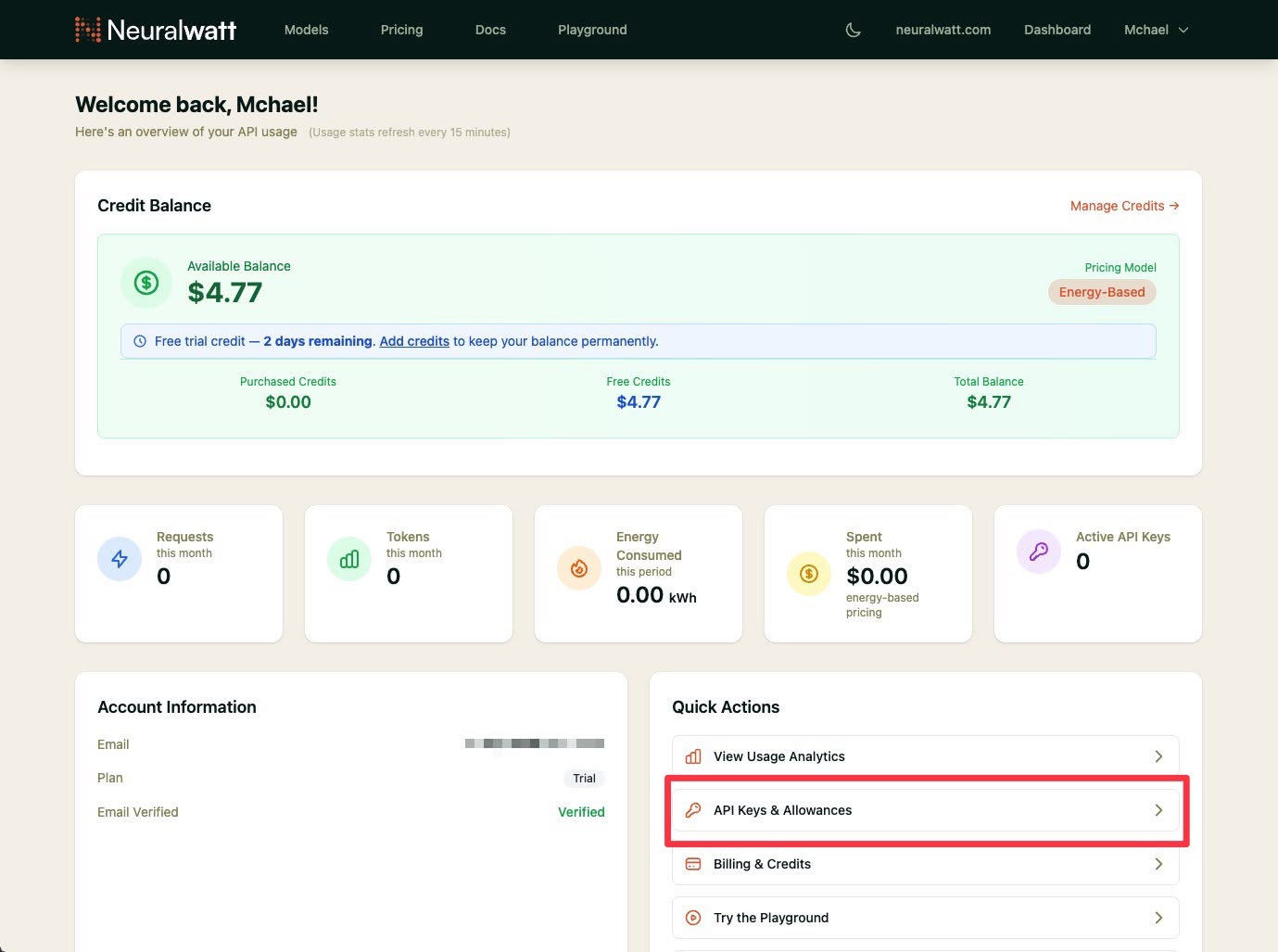This screenshot has height=952, width=1278.
Task: Open the Dashboard nav link
Action: (x=1057, y=30)
